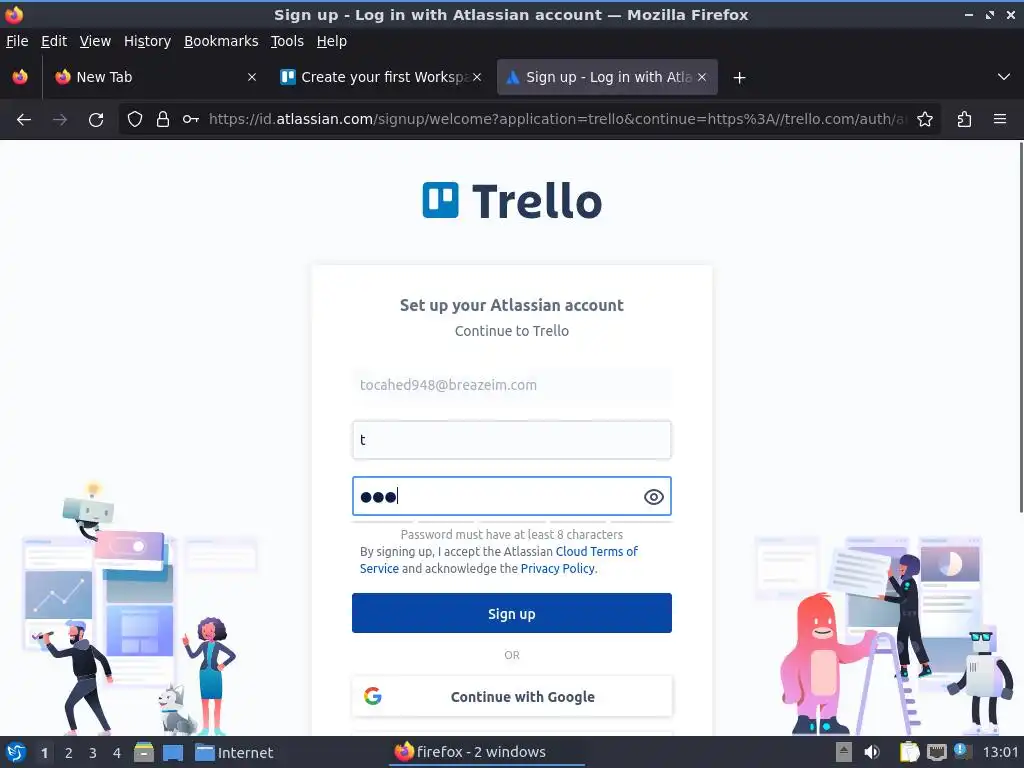The height and width of the screenshot is (768, 1024).
Task: Click the clipboard tray icon
Action: click(909, 752)
